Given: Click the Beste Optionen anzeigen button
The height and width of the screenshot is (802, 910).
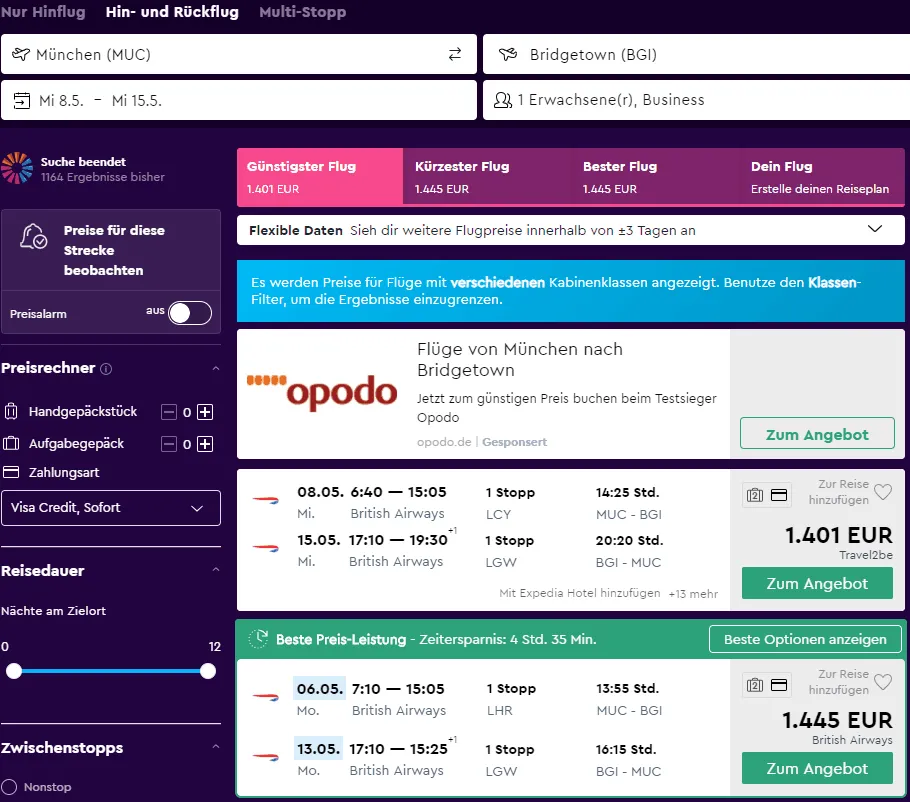Looking at the screenshot, I should (805, 639).
